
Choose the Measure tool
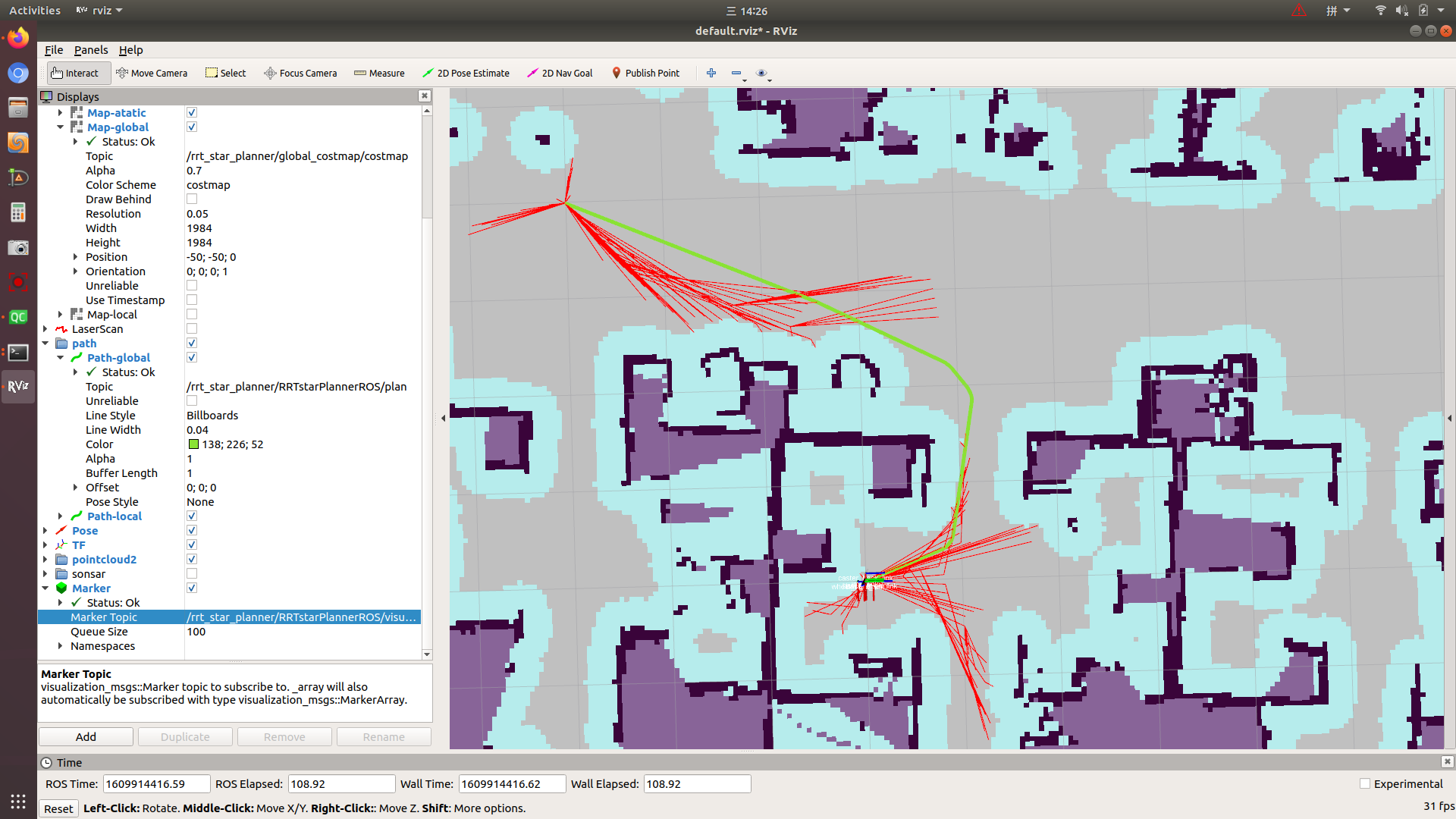(x=379, y=73)
